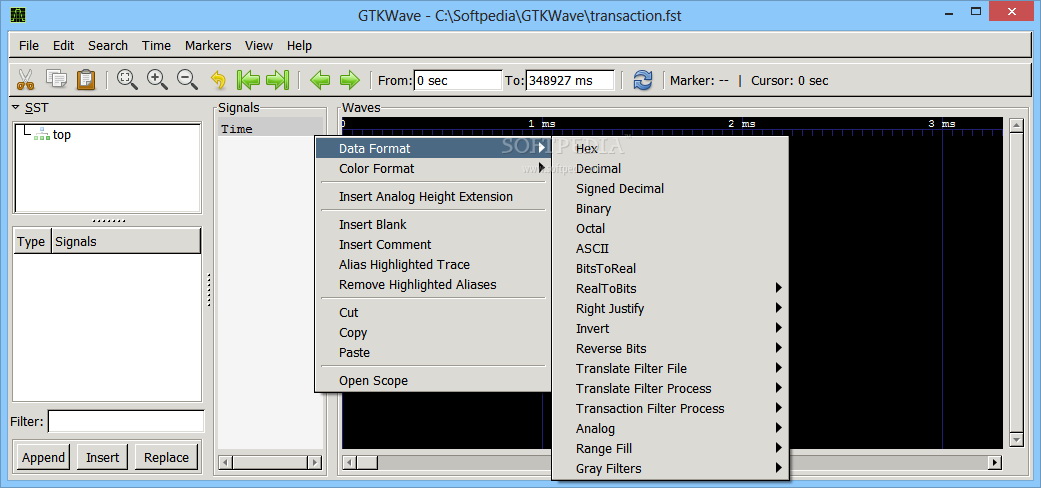Click the GTKWave title bar app icon

coord(19,15)
